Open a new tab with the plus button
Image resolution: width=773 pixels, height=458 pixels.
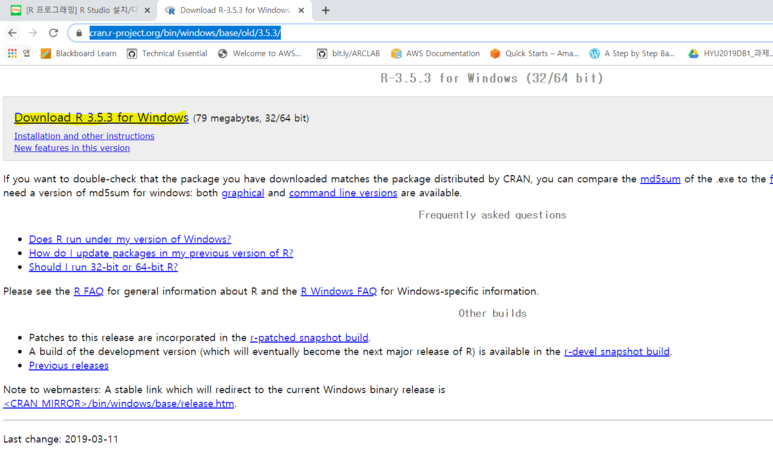point(325,10)
